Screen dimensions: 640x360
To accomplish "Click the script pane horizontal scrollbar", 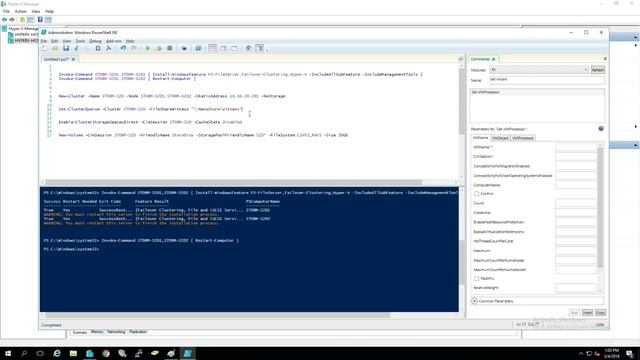I will 233,182.
